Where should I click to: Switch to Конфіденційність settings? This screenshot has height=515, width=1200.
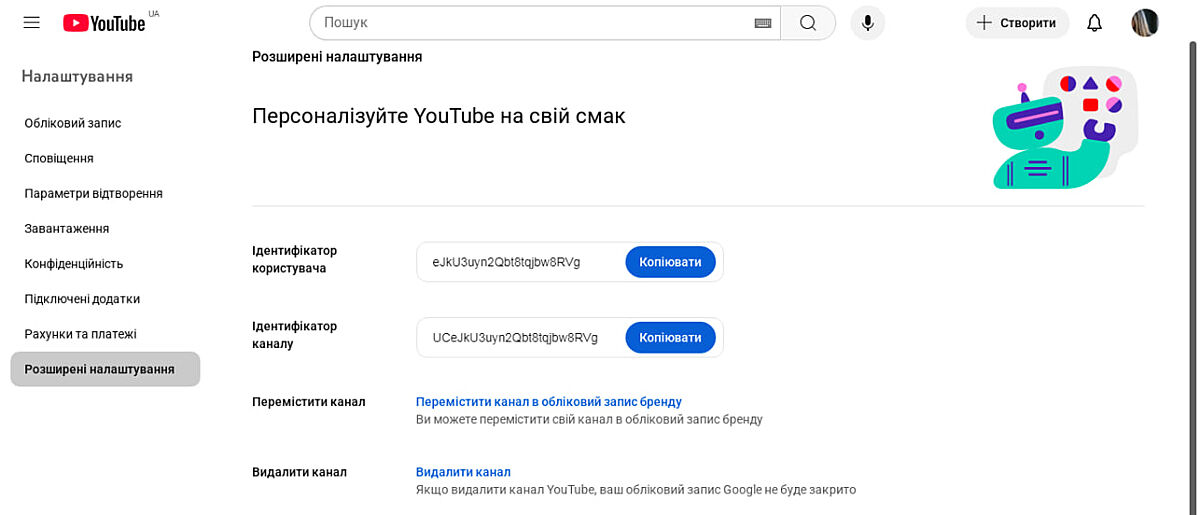tap(74, 264)
